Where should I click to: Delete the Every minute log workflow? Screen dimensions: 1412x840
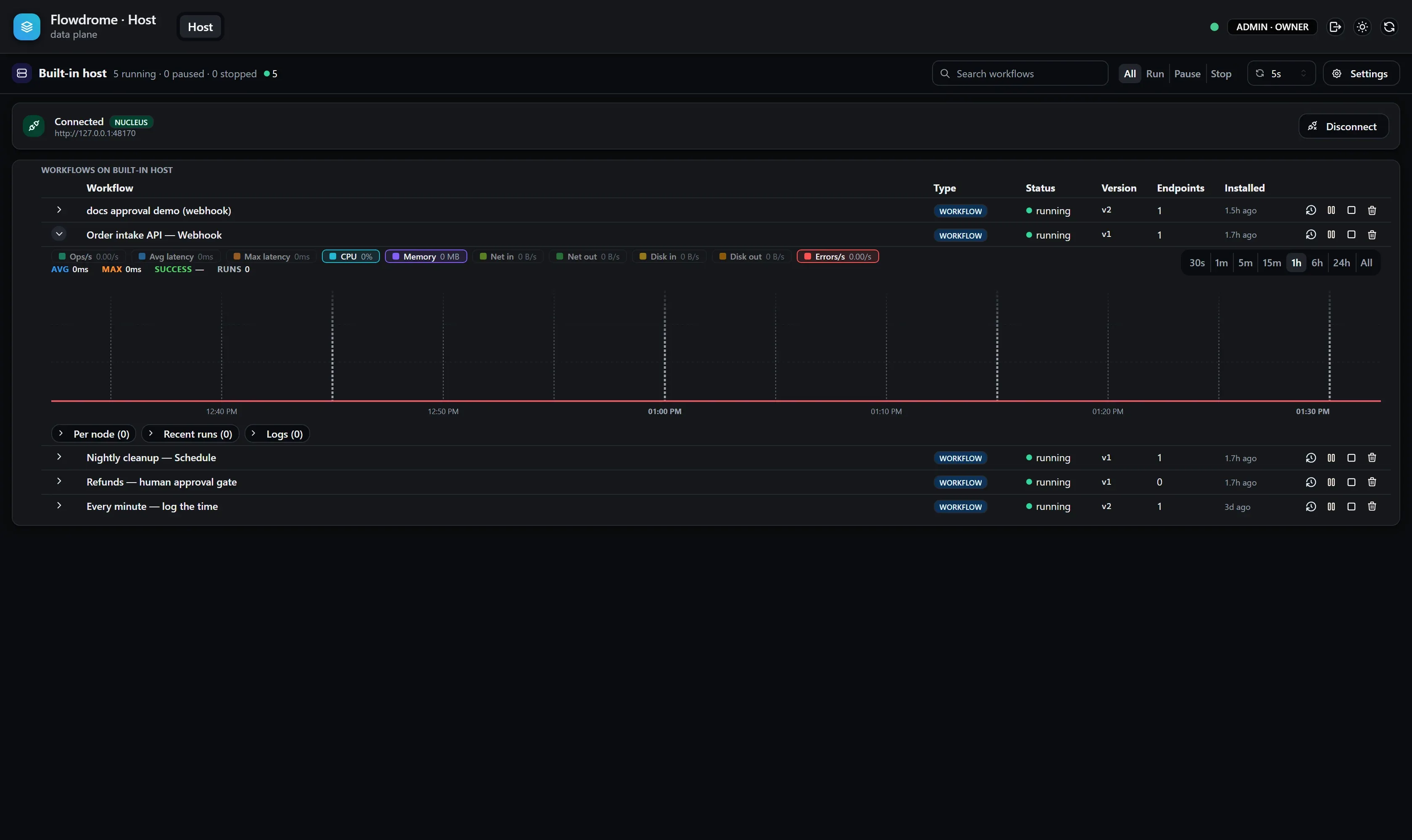click(x=1372, y=506)
